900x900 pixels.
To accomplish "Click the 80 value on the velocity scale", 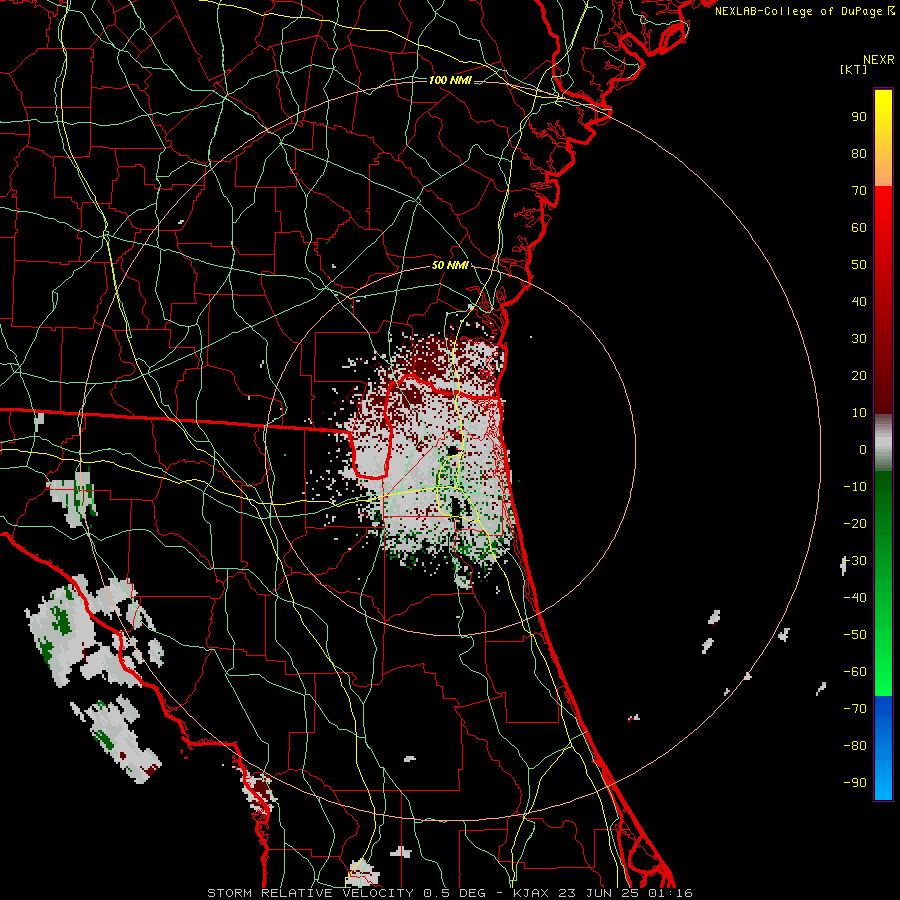I will click(x=859, y=154).
